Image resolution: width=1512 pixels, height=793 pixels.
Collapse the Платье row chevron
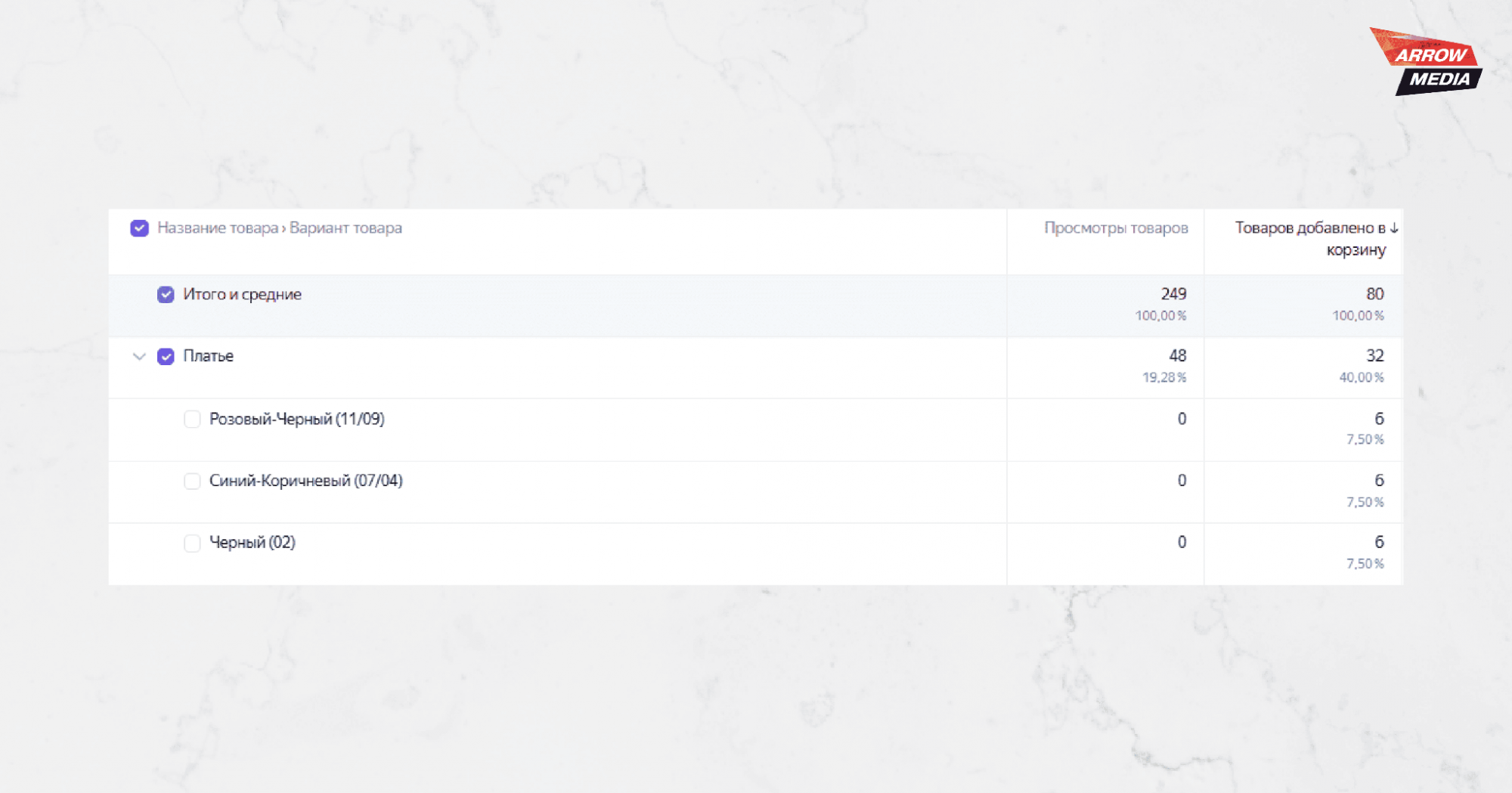coord(139,357)
